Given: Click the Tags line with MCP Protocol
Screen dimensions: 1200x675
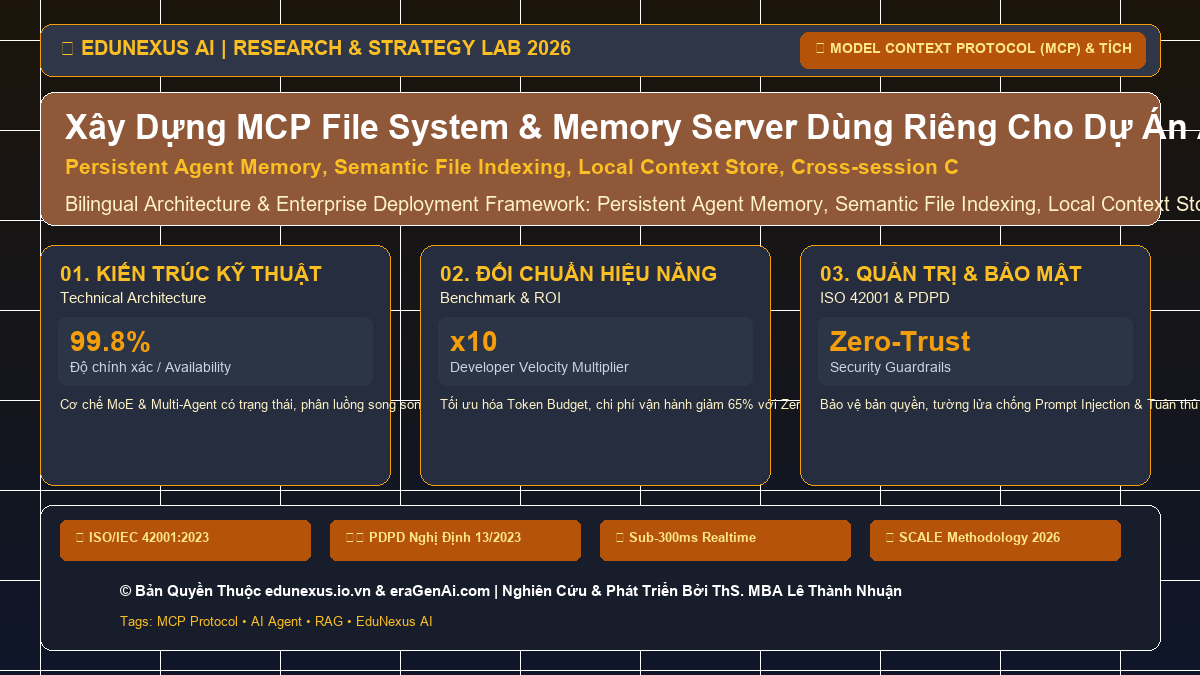Looking at the screenshot, I should pos(276,621).
